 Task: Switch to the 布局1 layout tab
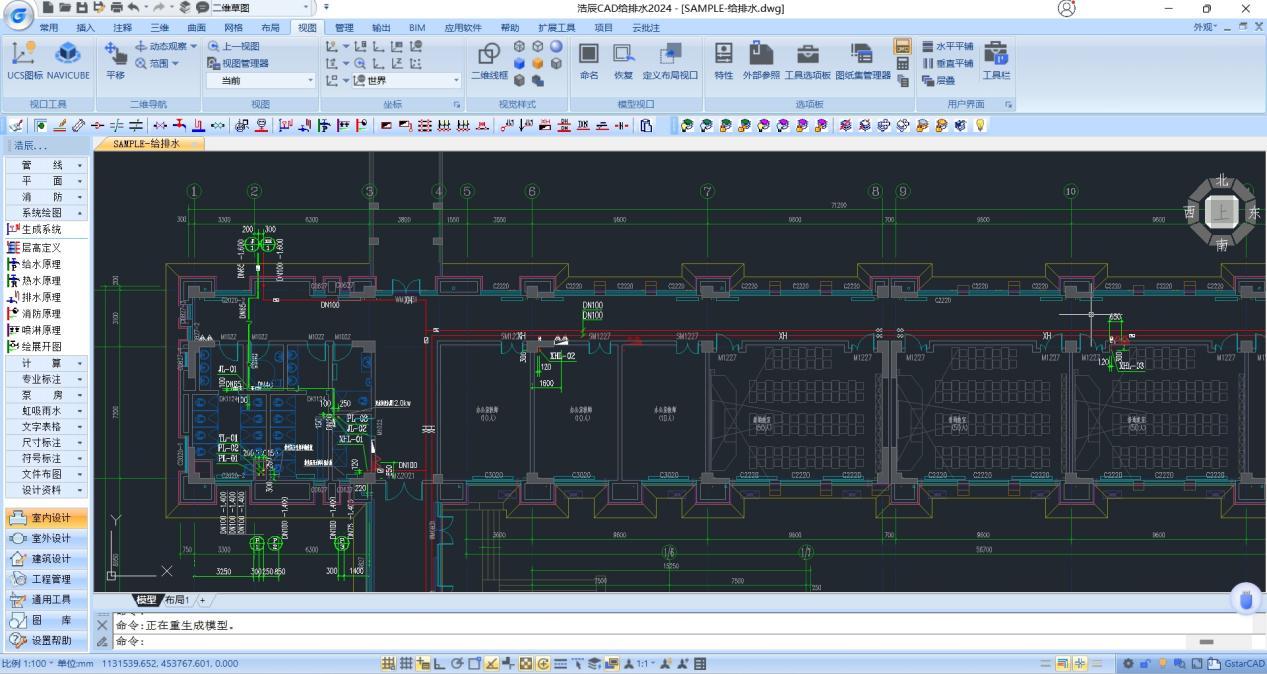click(176, 600)
